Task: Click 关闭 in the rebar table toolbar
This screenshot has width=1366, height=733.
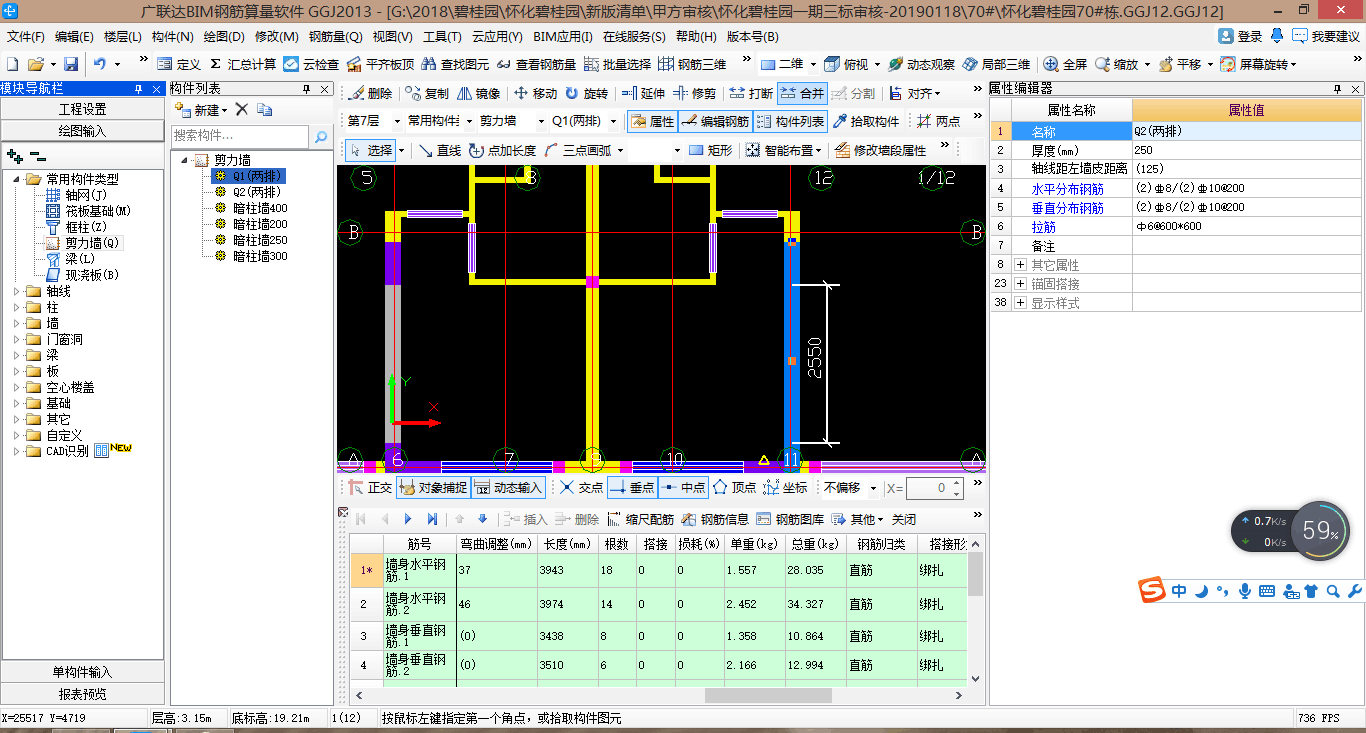Action: coord(904,520)
